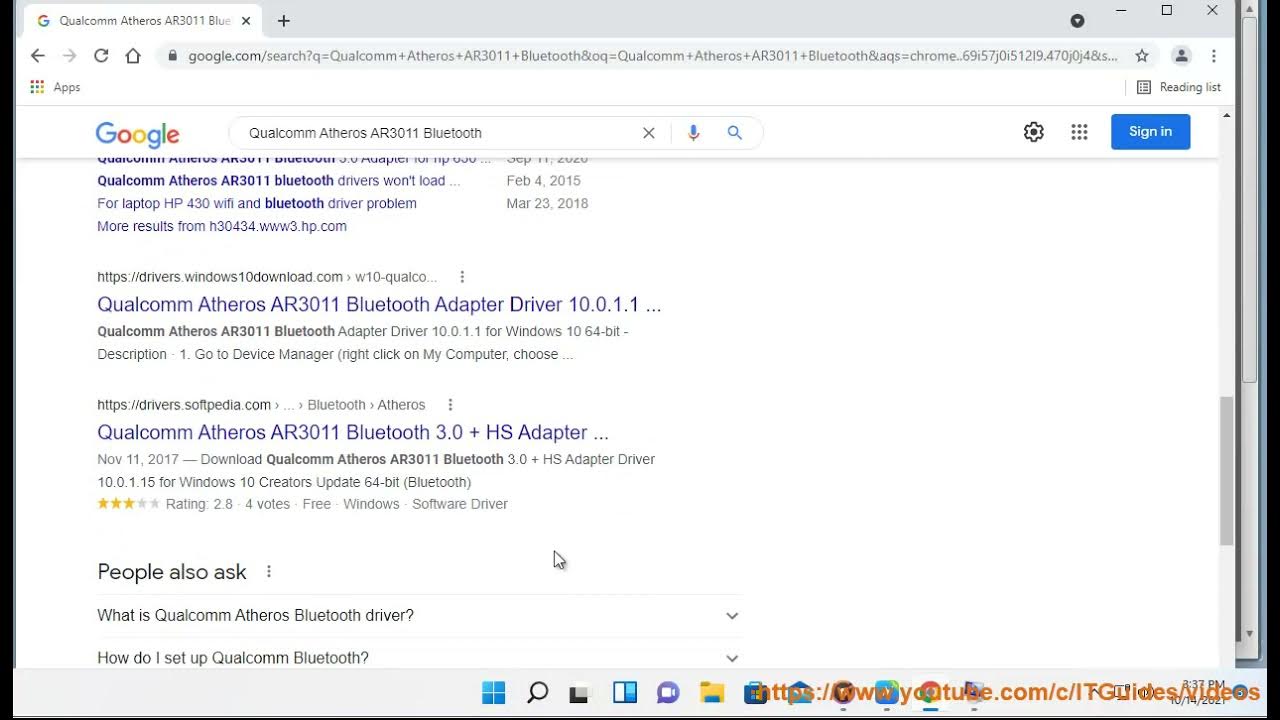Open options for windows10download result
The image size is (1280, 720).
coord(461,277)
